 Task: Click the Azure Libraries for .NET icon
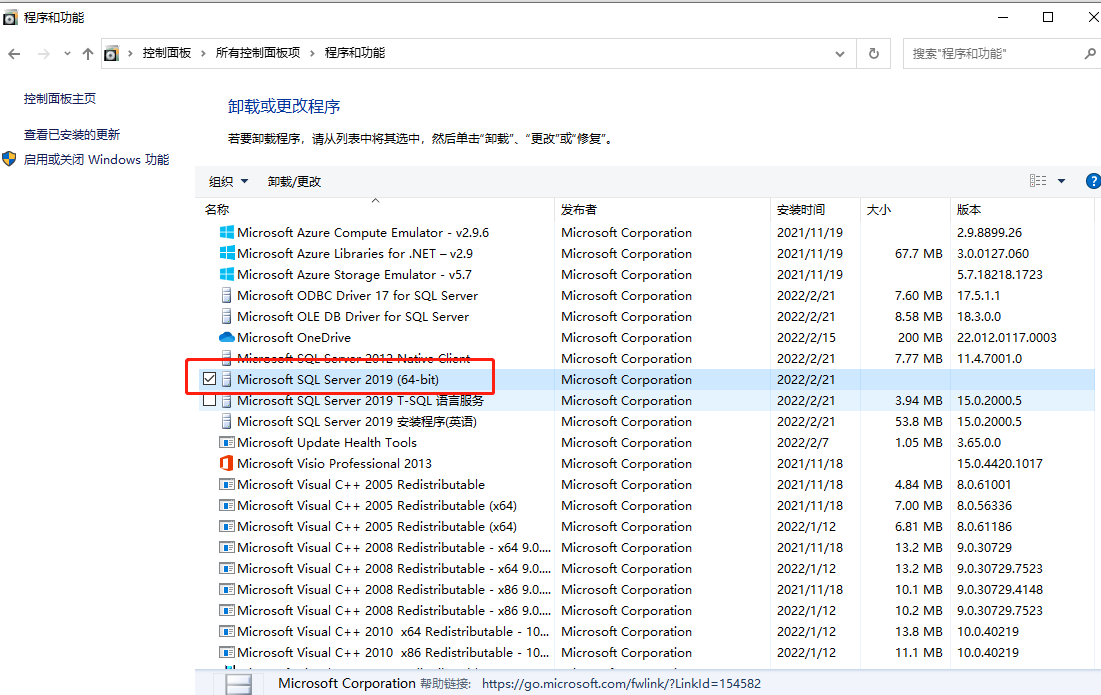pos(227,253)
